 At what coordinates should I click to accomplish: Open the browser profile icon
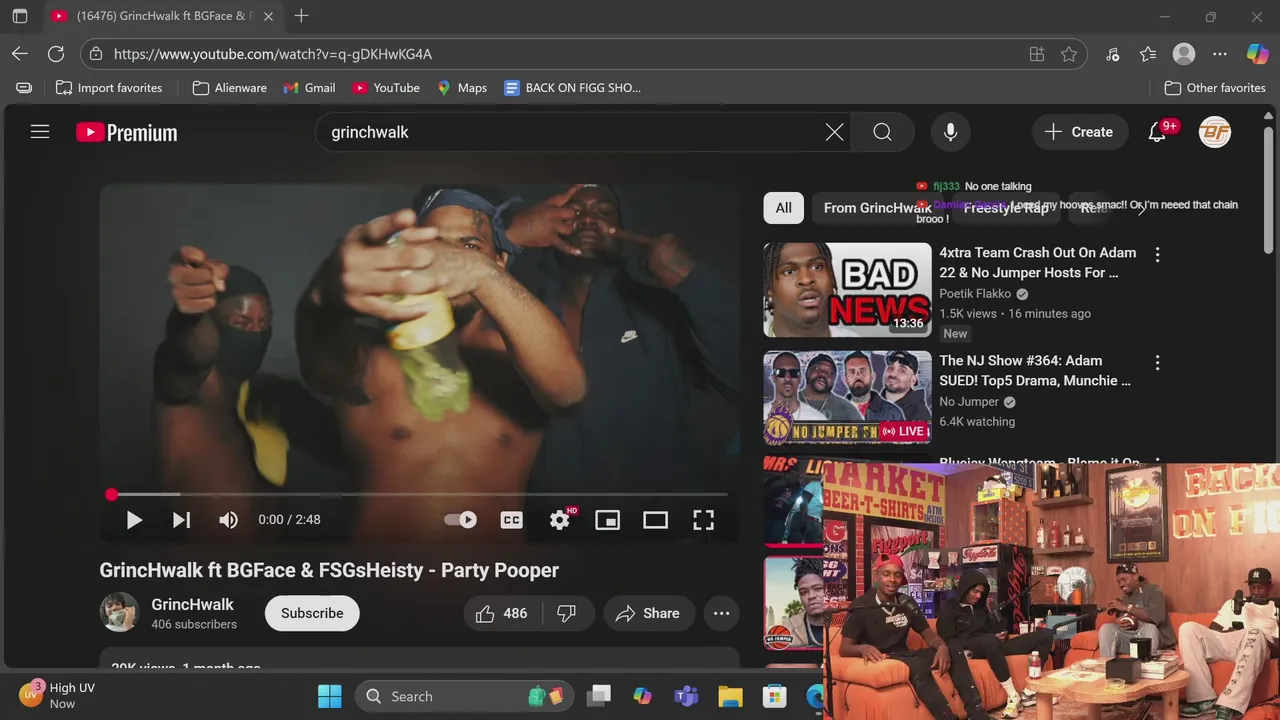coord(1184,54)
